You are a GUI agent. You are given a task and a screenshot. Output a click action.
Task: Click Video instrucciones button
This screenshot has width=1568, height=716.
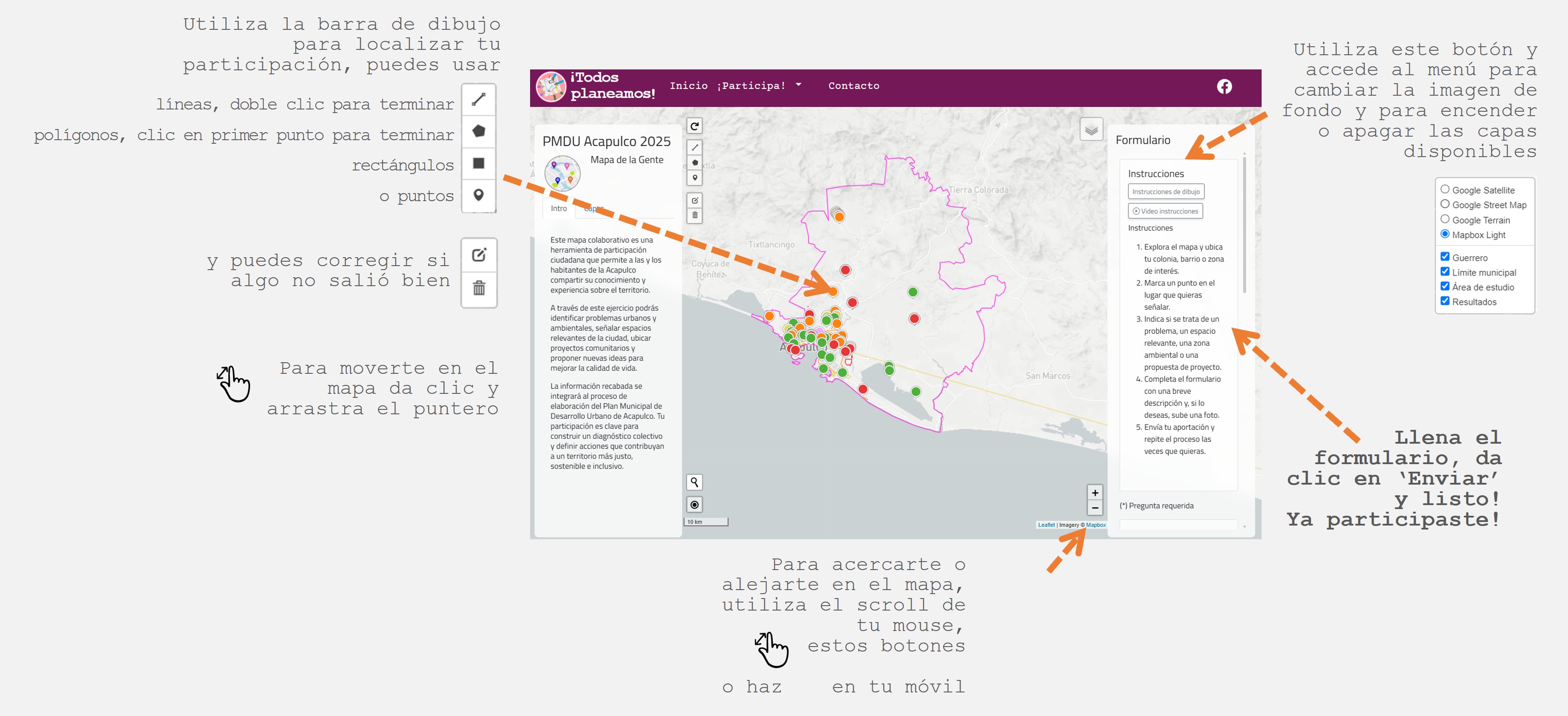(1165, 211)
